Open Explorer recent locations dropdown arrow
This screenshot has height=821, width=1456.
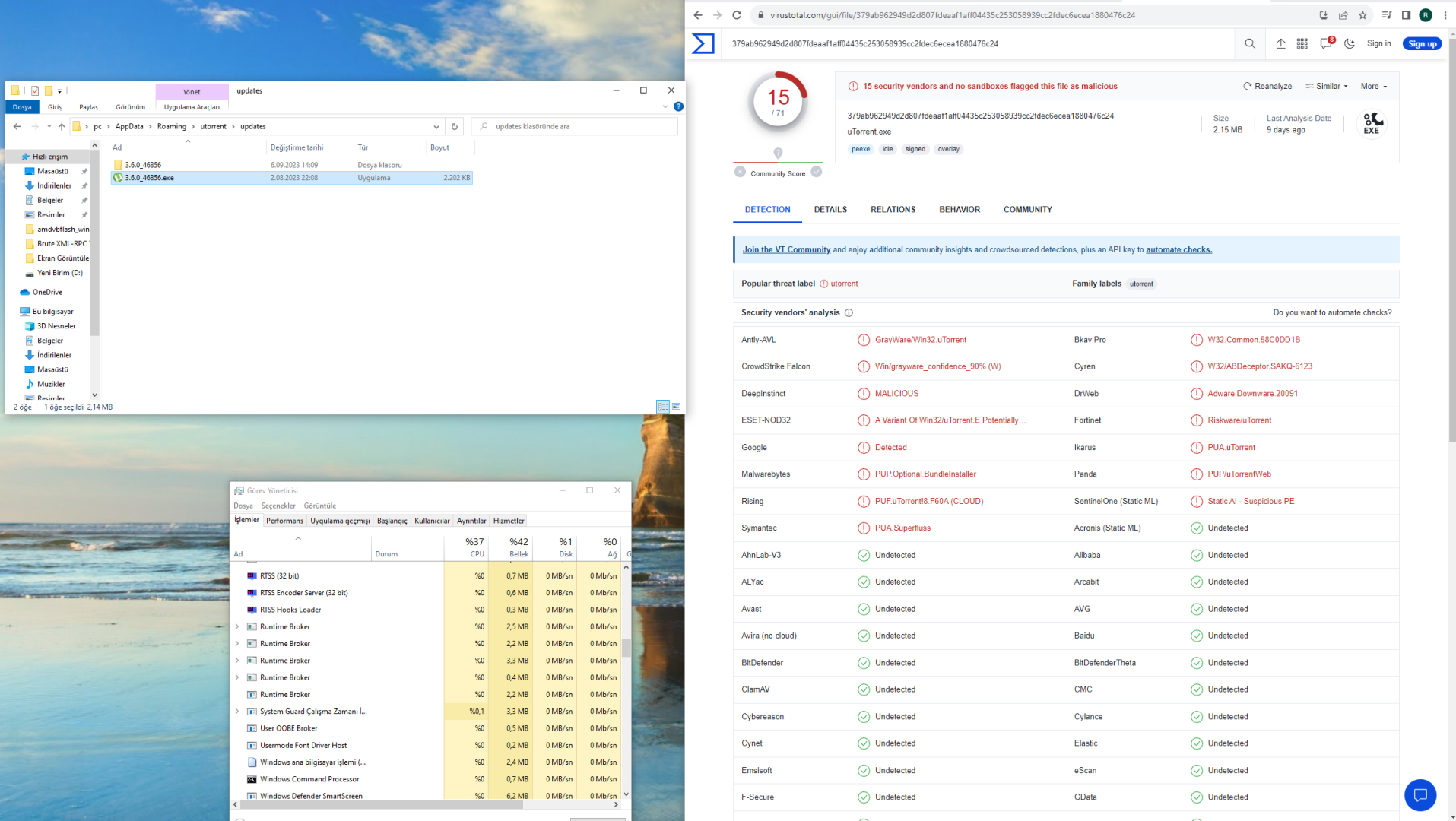[49, 127]
